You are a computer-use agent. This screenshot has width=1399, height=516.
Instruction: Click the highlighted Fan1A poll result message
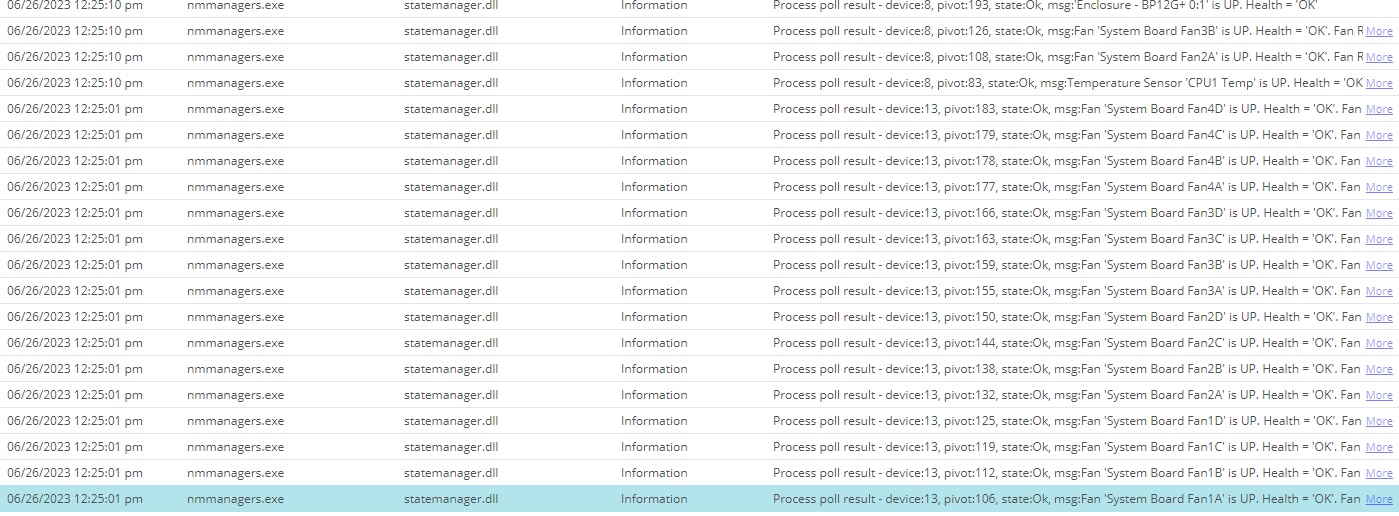click(1068, 499)
